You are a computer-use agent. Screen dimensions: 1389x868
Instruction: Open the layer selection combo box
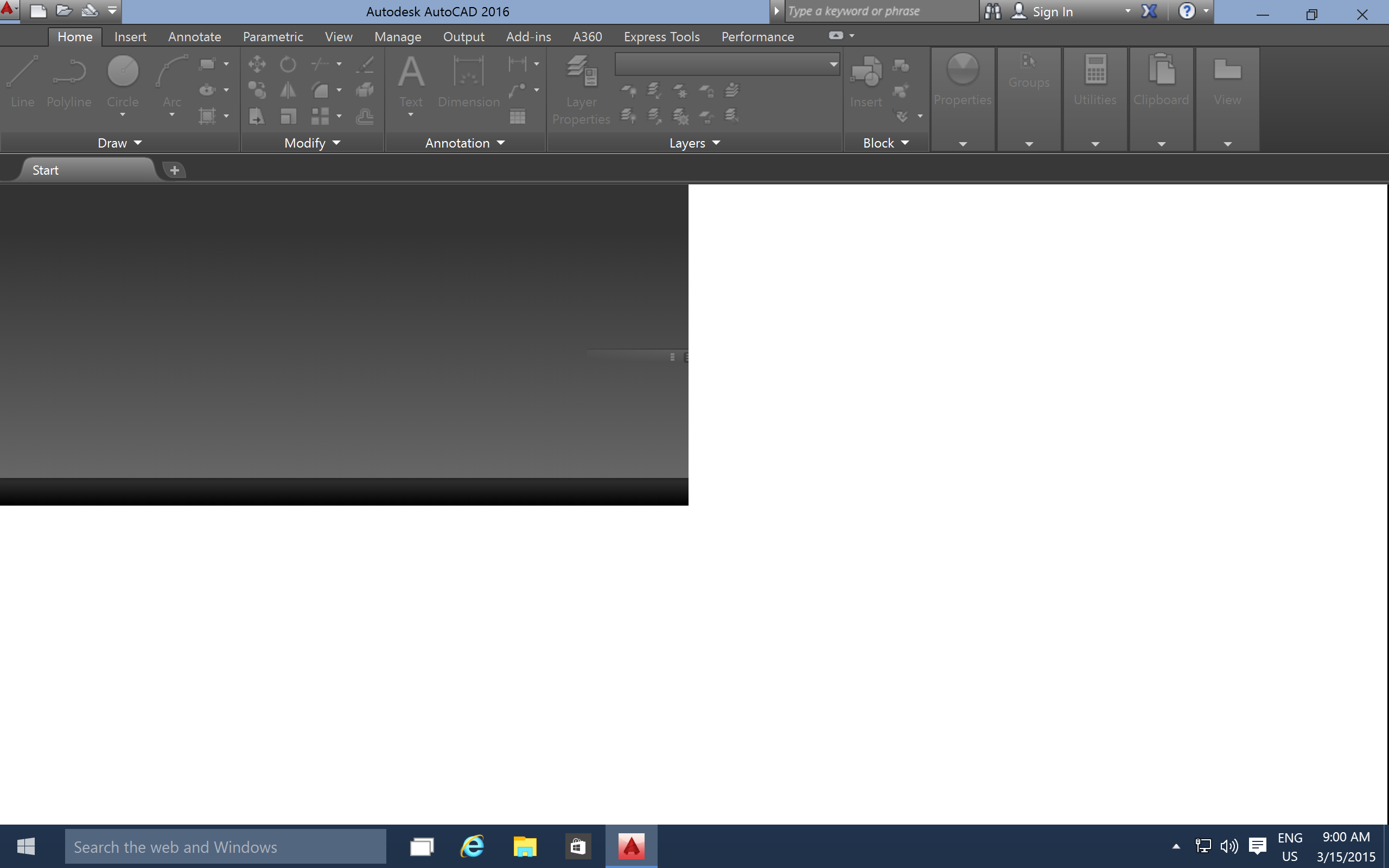727,65
